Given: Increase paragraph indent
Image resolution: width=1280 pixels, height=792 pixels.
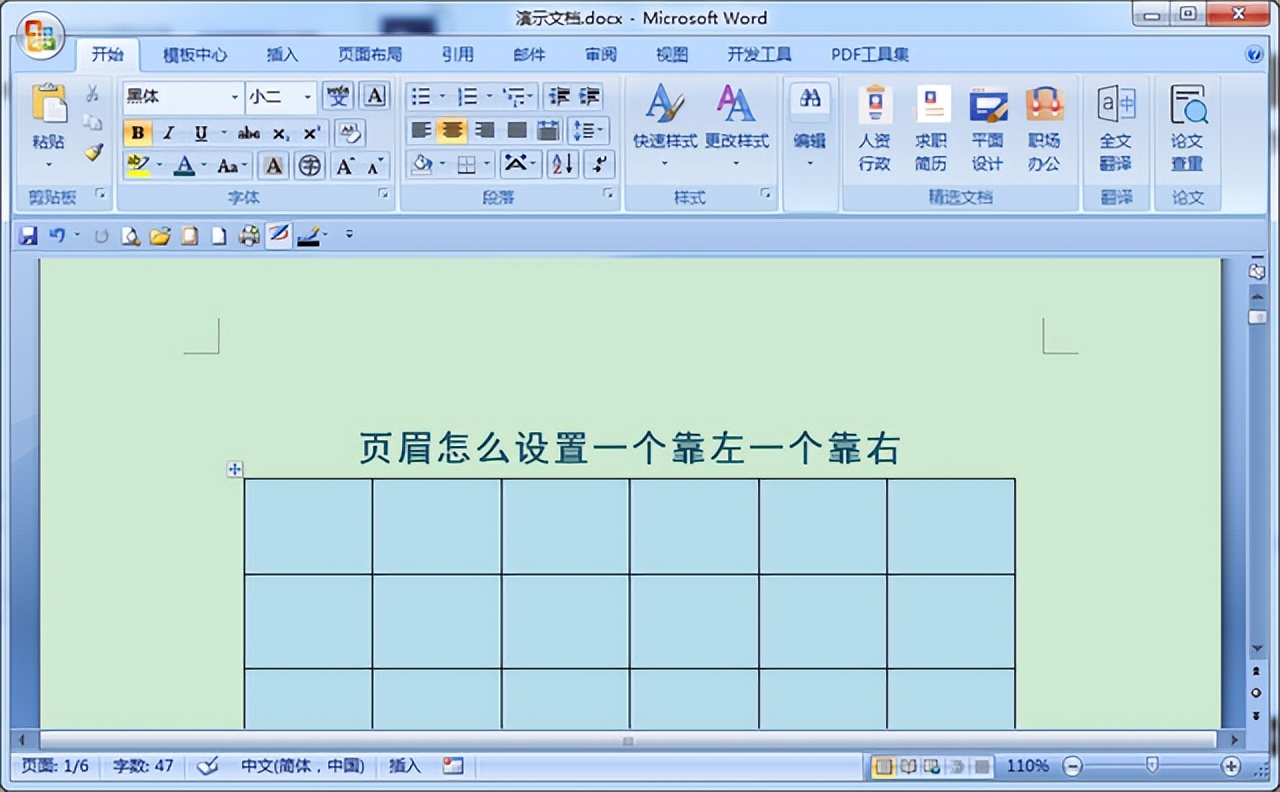Looking at the screenshot, I should coord(590,96).
